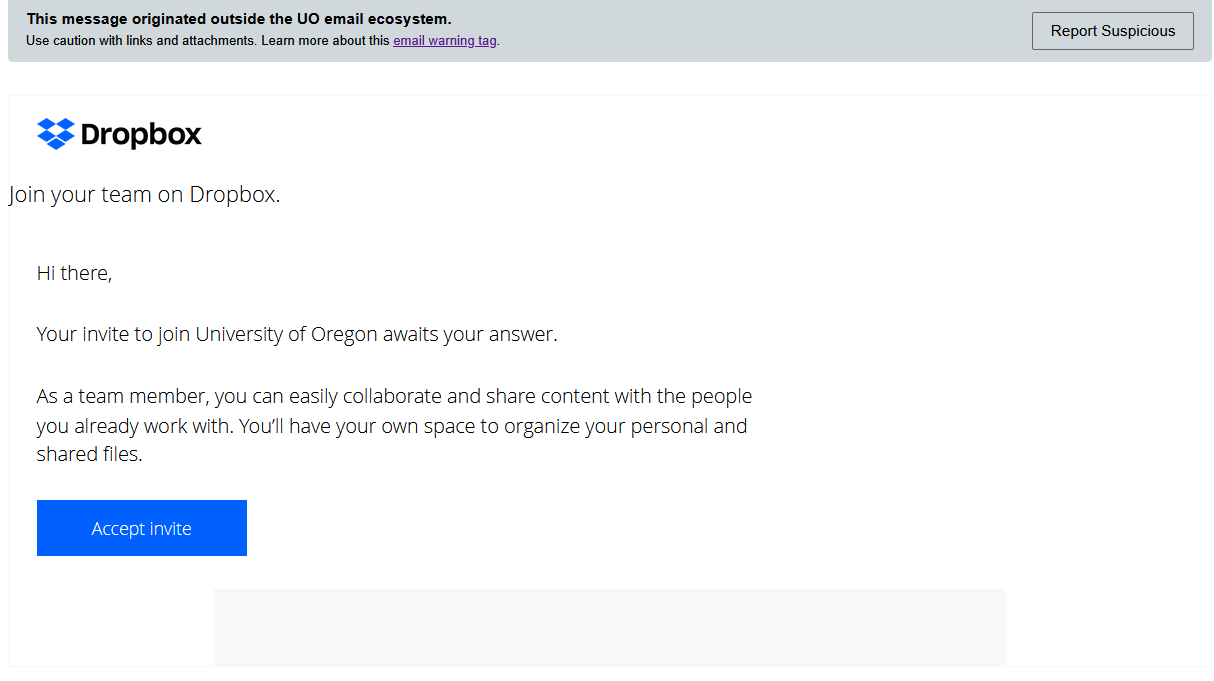Accept the University of Oregon Dropbox invite
The height and width of the screenshot is (681, 1214).
coord(141,527)
